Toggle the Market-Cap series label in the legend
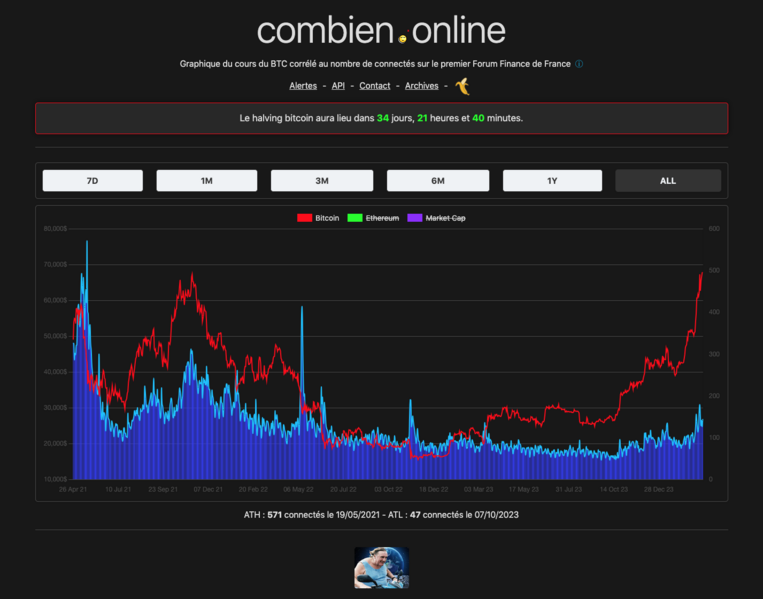Image resolution: width=763 pixels, height=599 pixels. (x=446, y=218)
